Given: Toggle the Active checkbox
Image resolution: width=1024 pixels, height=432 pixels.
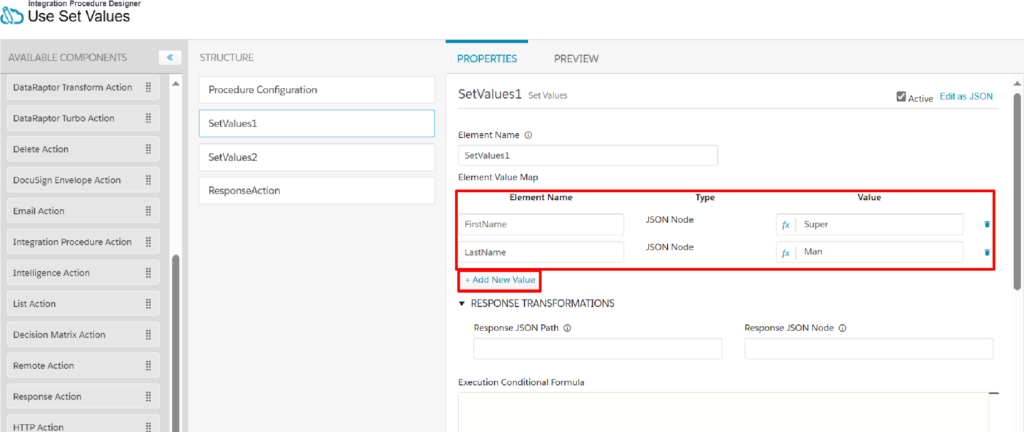Looking at the screenshot, I should pyautogui.click(x=901, y=97).
